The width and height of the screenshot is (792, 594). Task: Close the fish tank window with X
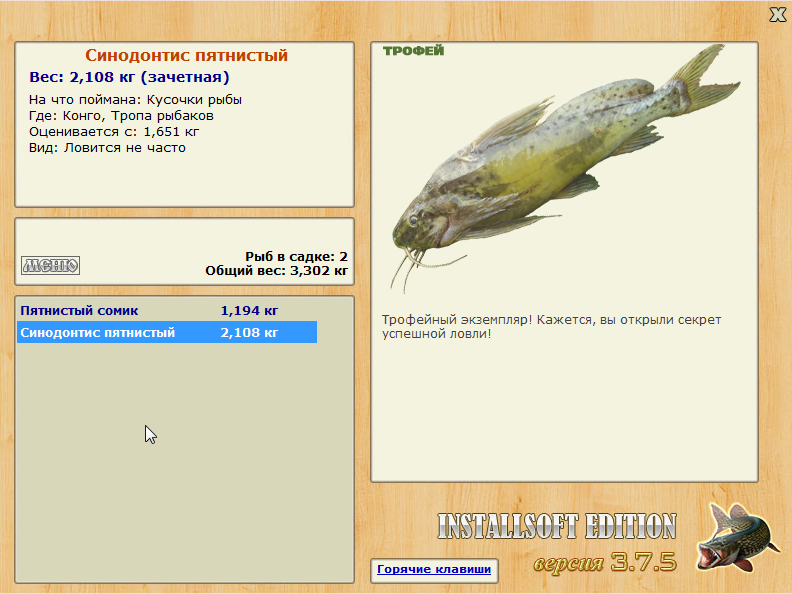(x=777, y=15)
